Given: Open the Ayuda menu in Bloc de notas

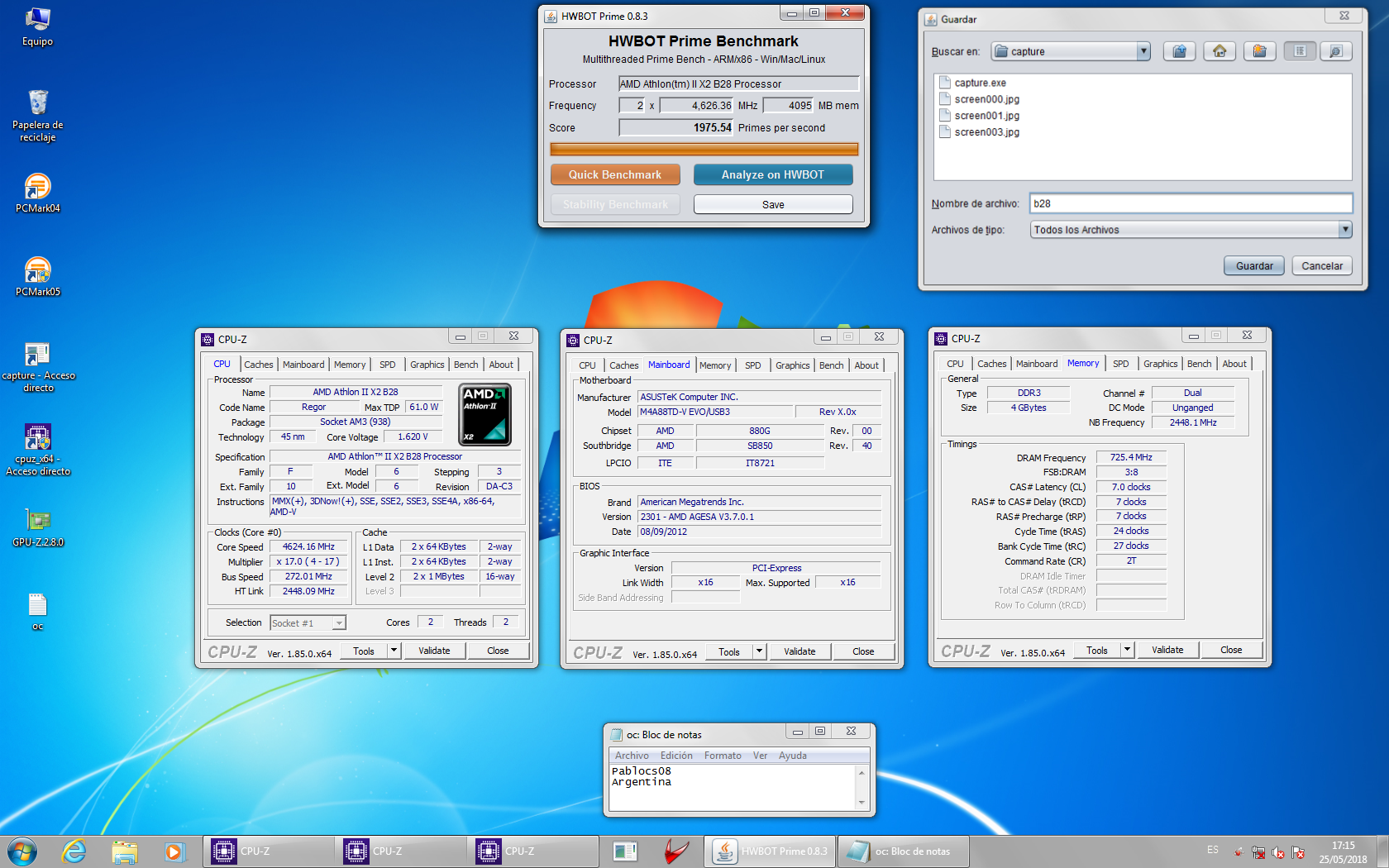Looking at the screenshot, I should pyautogui.click(x=792, y=756).
